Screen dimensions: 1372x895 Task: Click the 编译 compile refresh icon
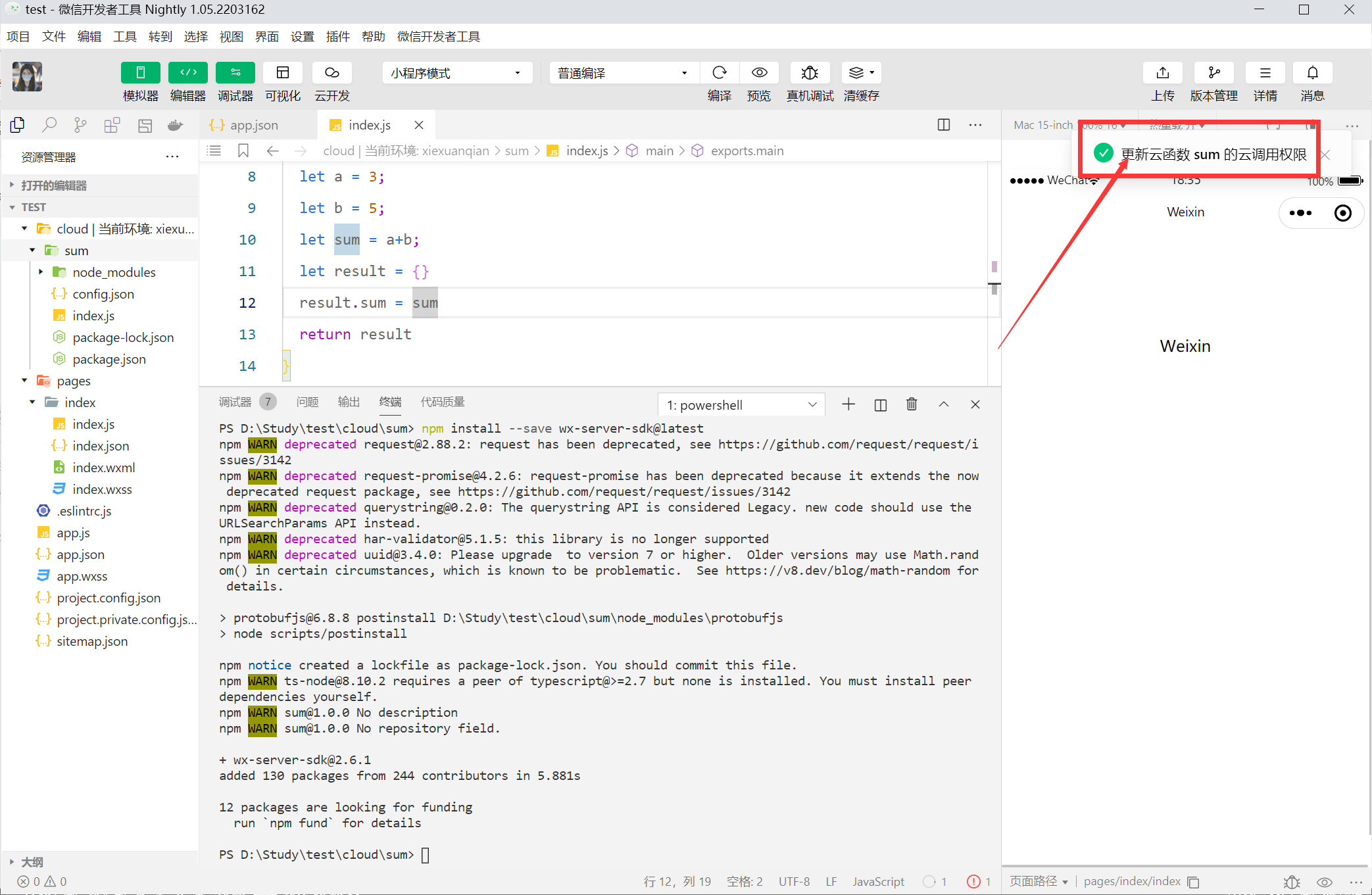tap(720, 72)
